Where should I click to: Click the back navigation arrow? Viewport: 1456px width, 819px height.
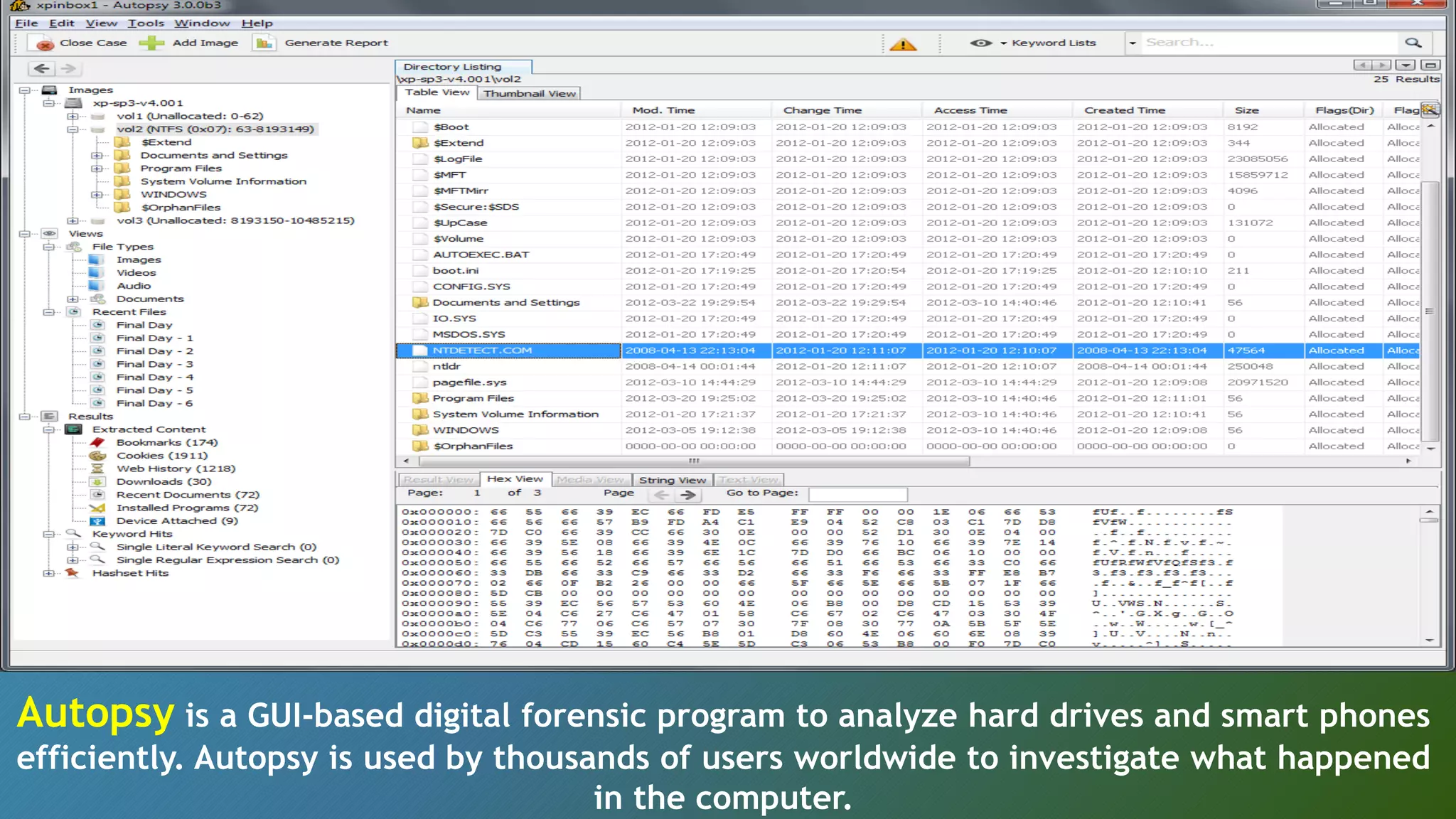(x=42, y=68)
